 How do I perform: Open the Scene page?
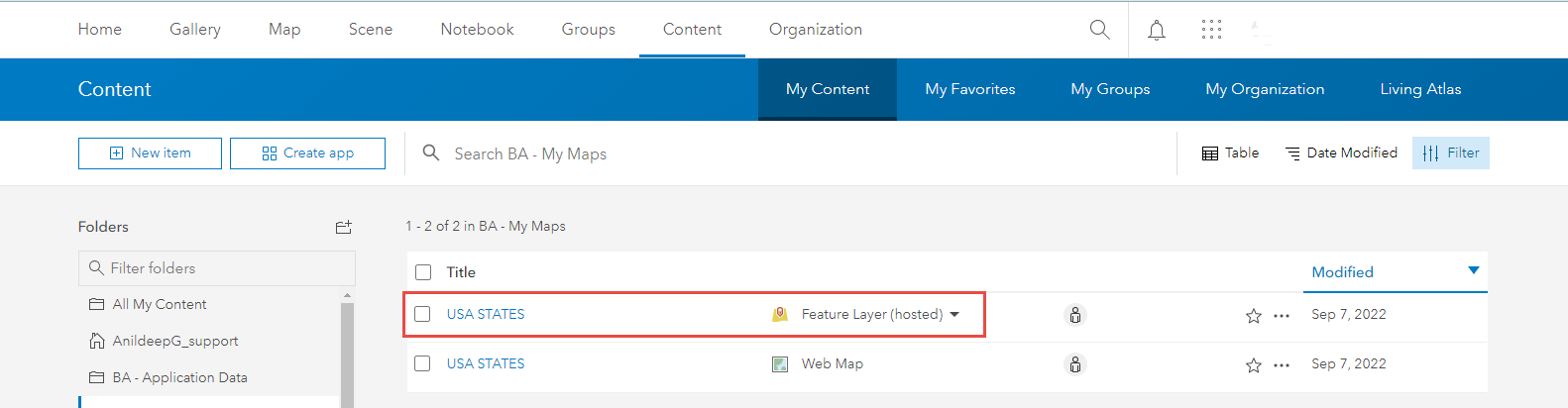(371, 30)
